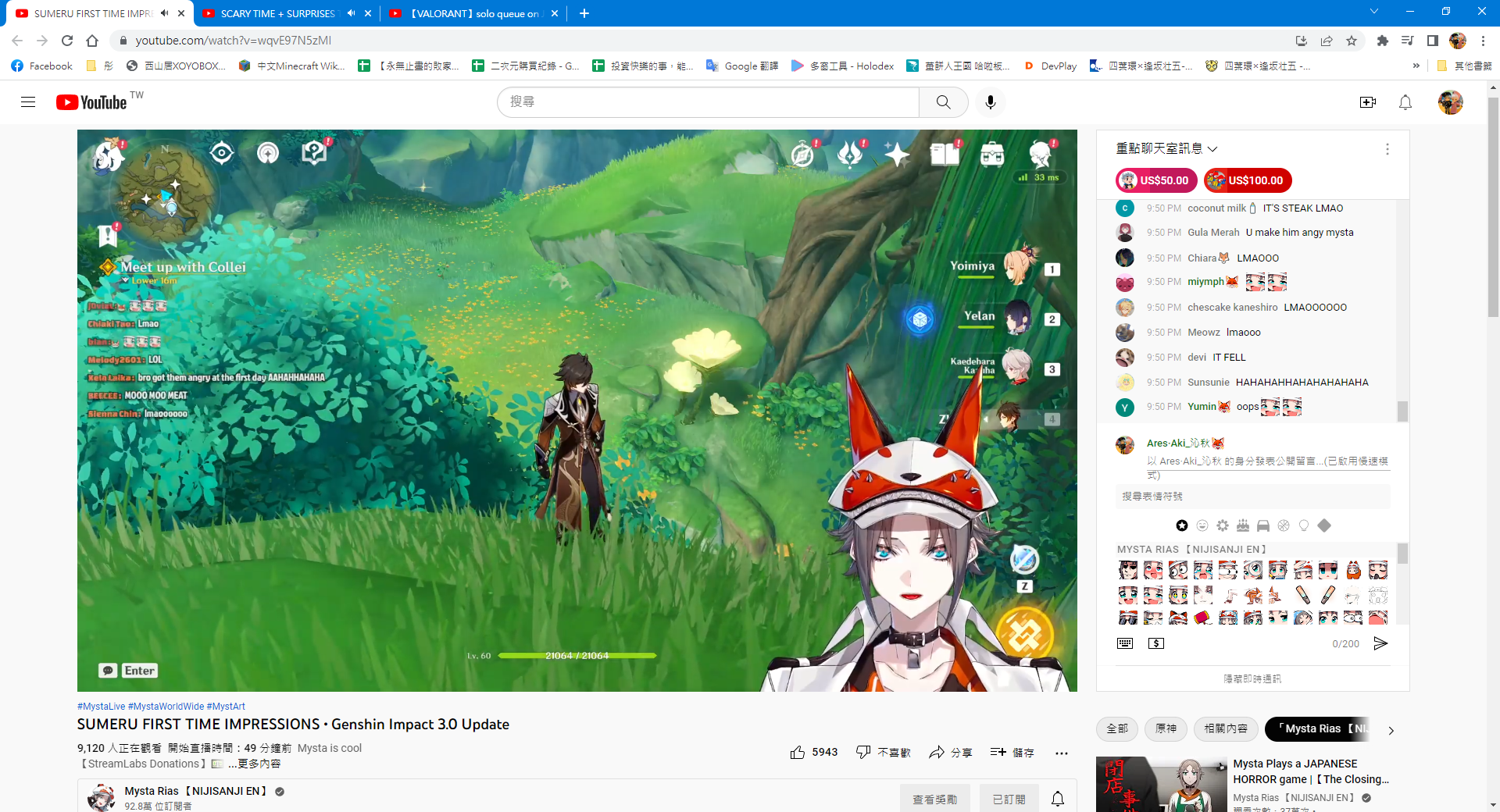Open the Japanese horror game video thumbnail

1162,784
